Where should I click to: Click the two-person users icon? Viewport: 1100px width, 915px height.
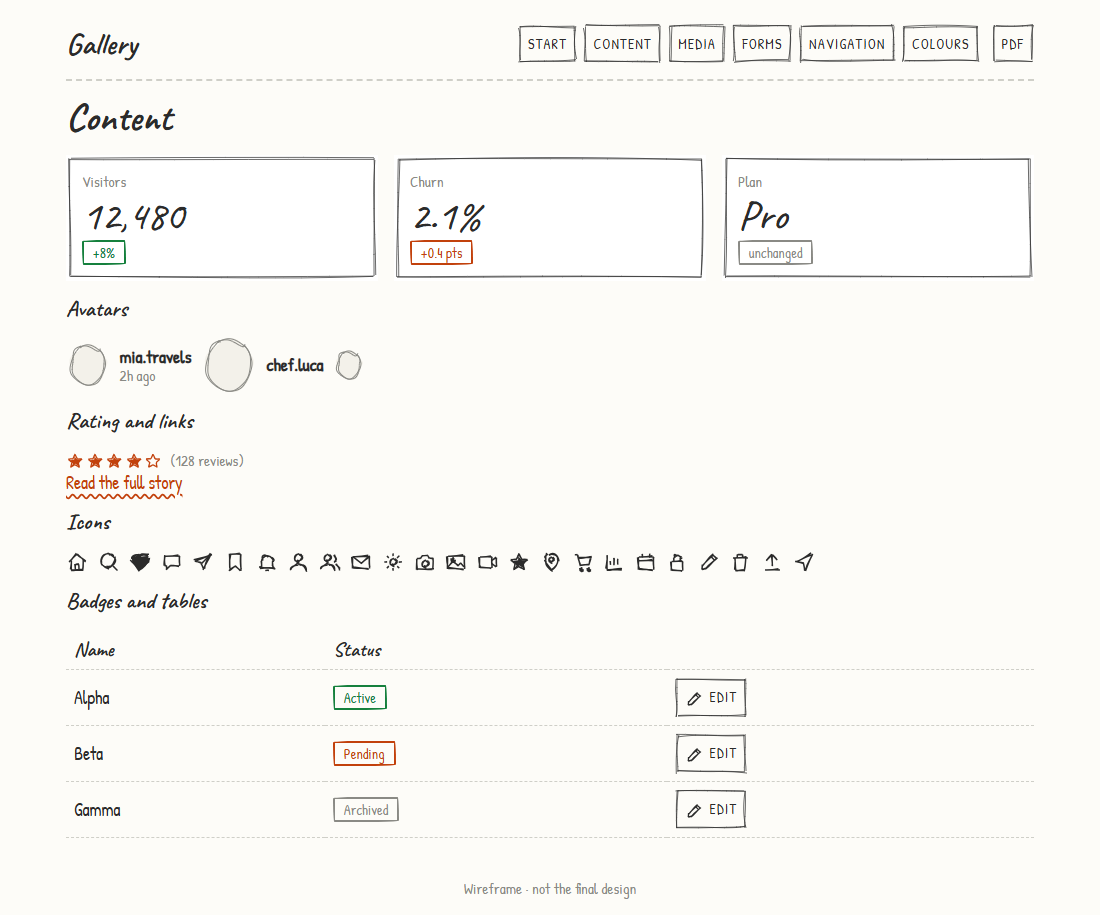pos(330,562)
